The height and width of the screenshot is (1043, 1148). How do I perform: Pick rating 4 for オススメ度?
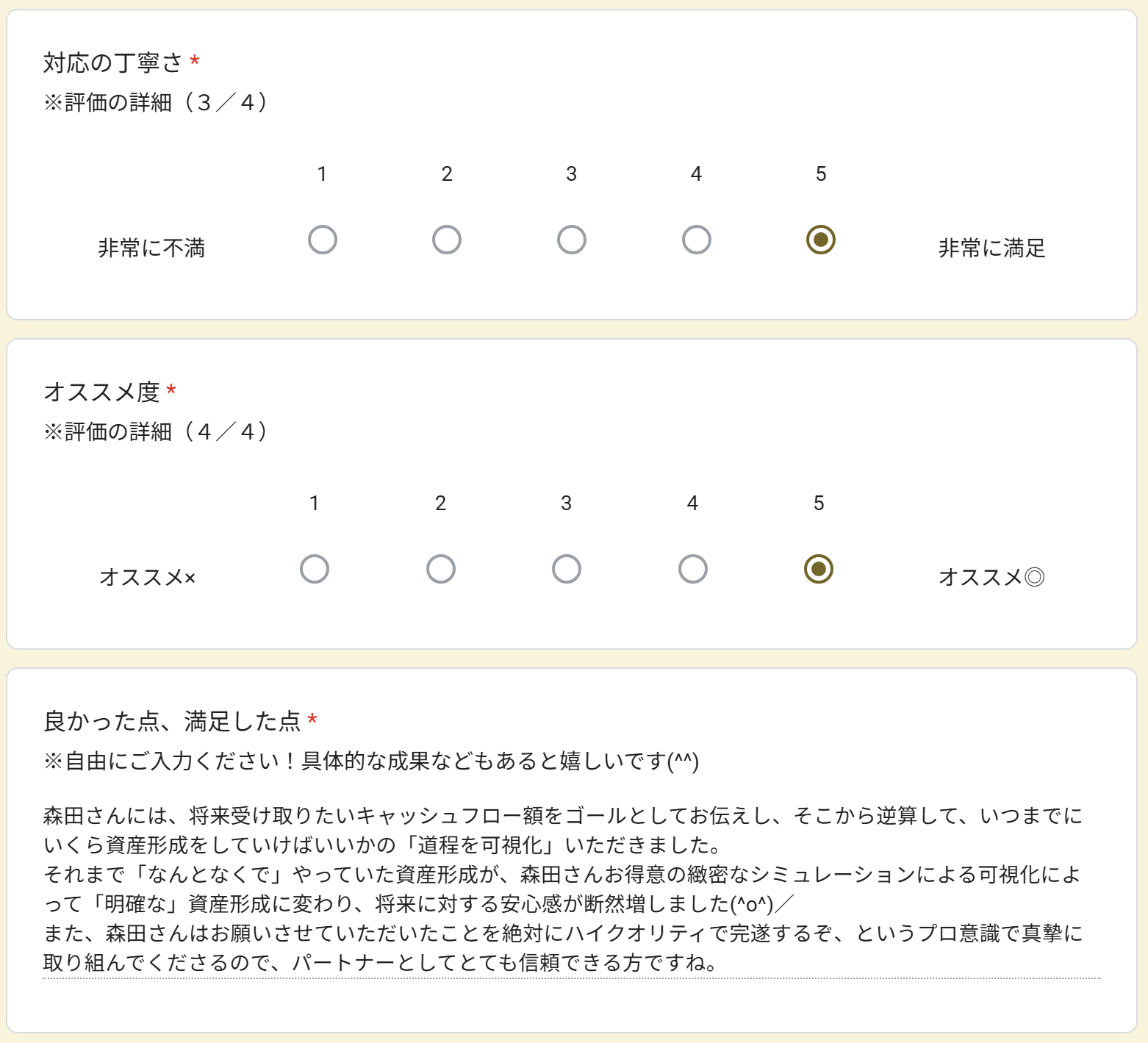(693, 569)
